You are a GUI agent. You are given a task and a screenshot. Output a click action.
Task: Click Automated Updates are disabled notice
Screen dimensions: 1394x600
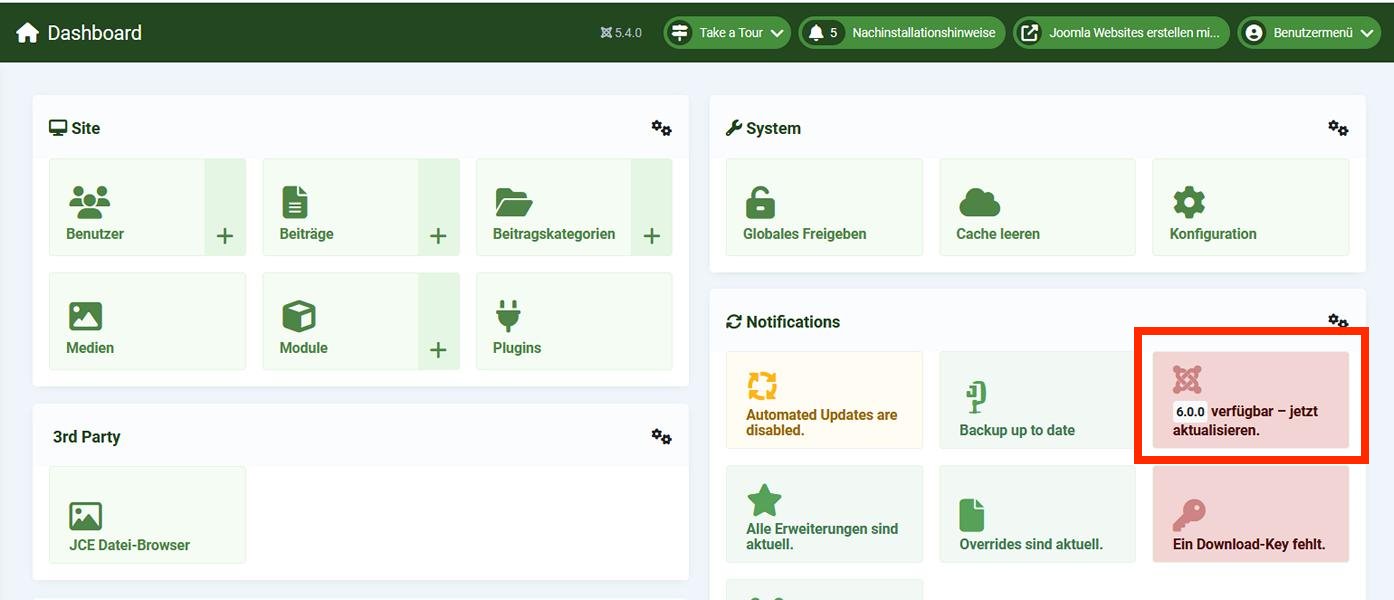[x=823, y=400]
